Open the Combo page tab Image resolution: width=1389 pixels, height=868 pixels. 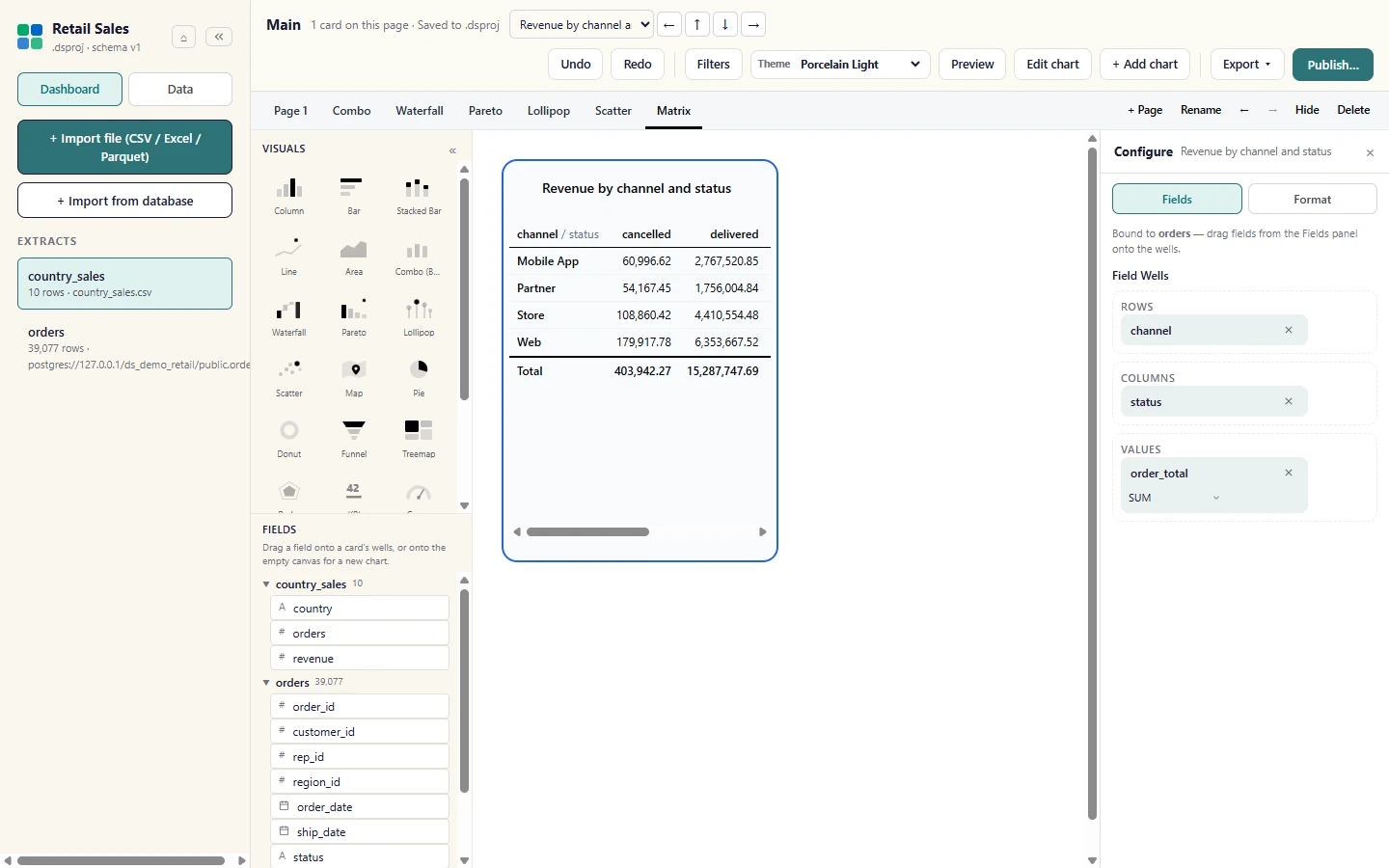click(351, 111)
